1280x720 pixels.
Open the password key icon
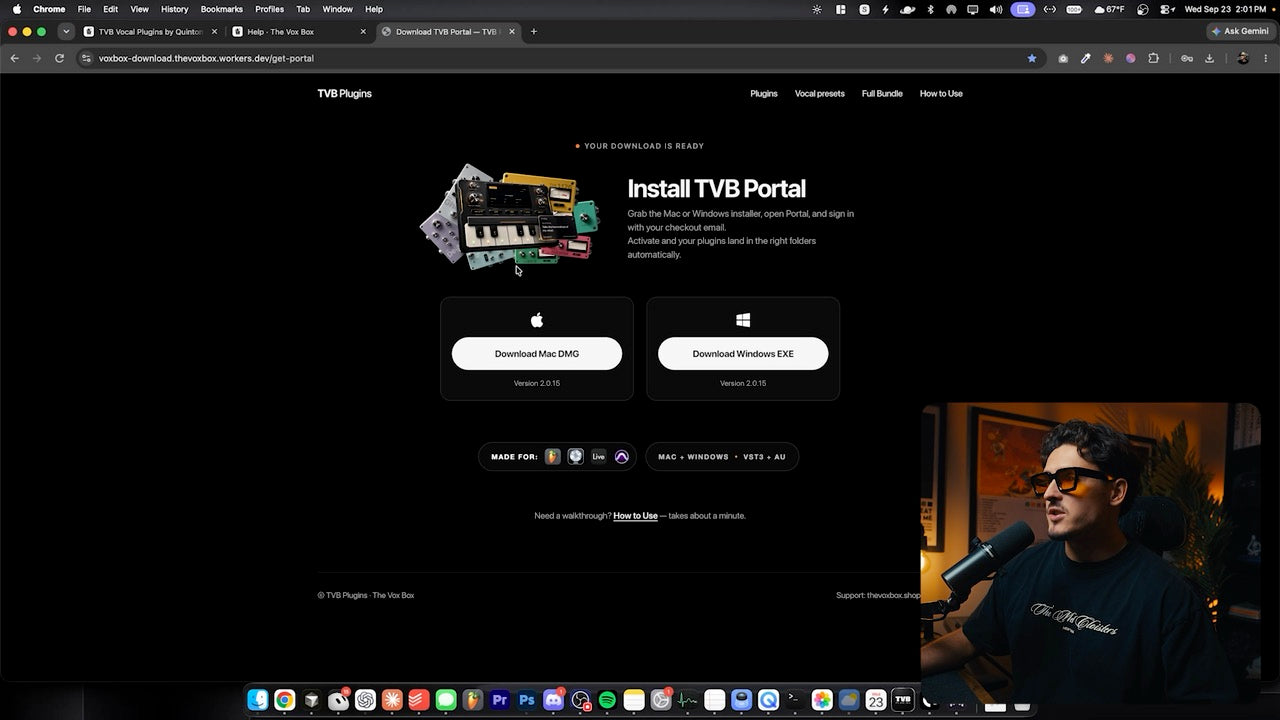(1187, 59)
